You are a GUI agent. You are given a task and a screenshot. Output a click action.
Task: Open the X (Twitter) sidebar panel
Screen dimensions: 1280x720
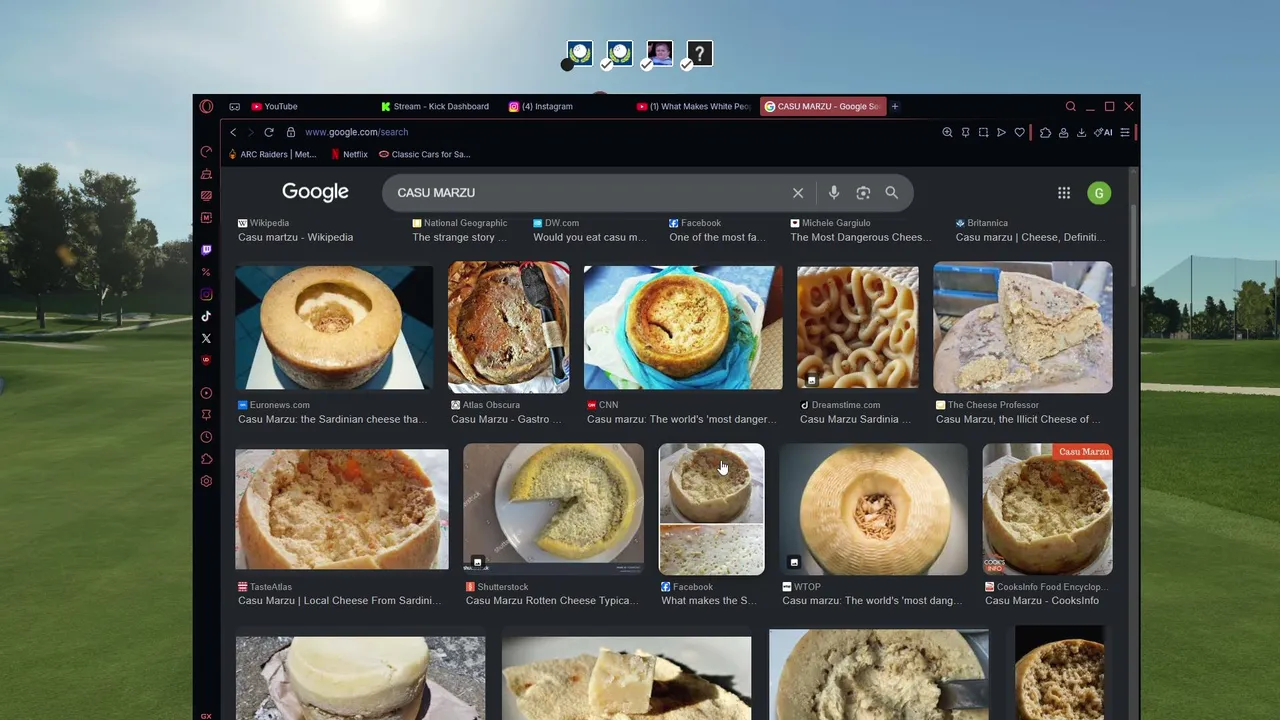[x=206, y=338]
